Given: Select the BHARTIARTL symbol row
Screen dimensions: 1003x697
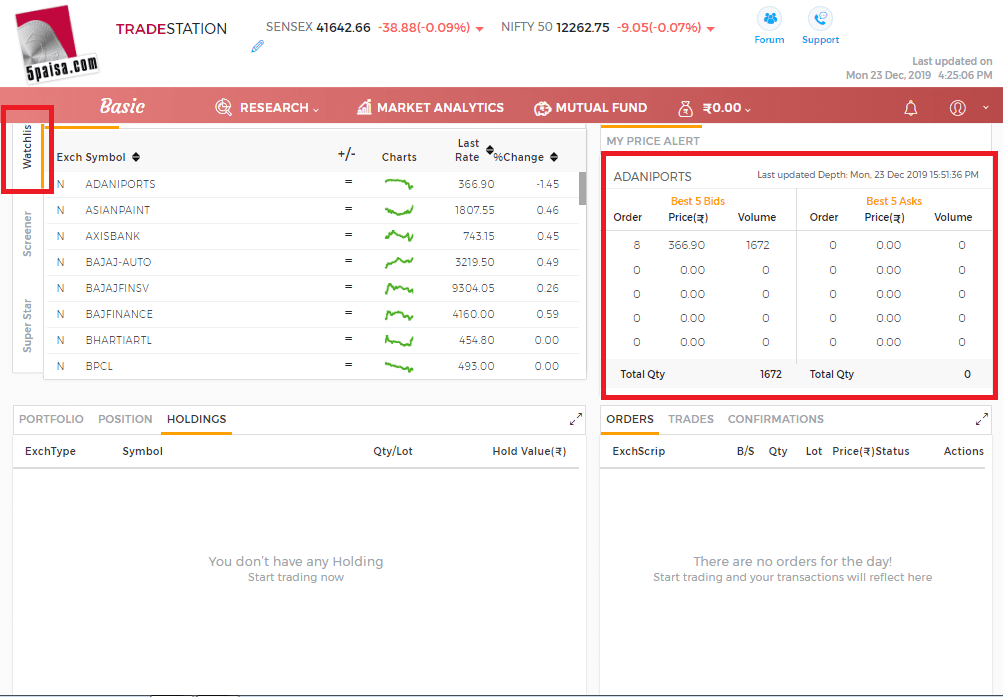Looking at the screenshot, I should 312,340.
